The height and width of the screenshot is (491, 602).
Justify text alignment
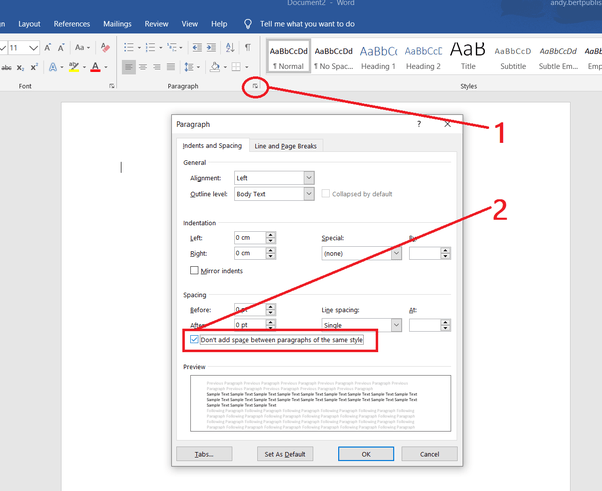pyautogui.click(x=171, y=67)
